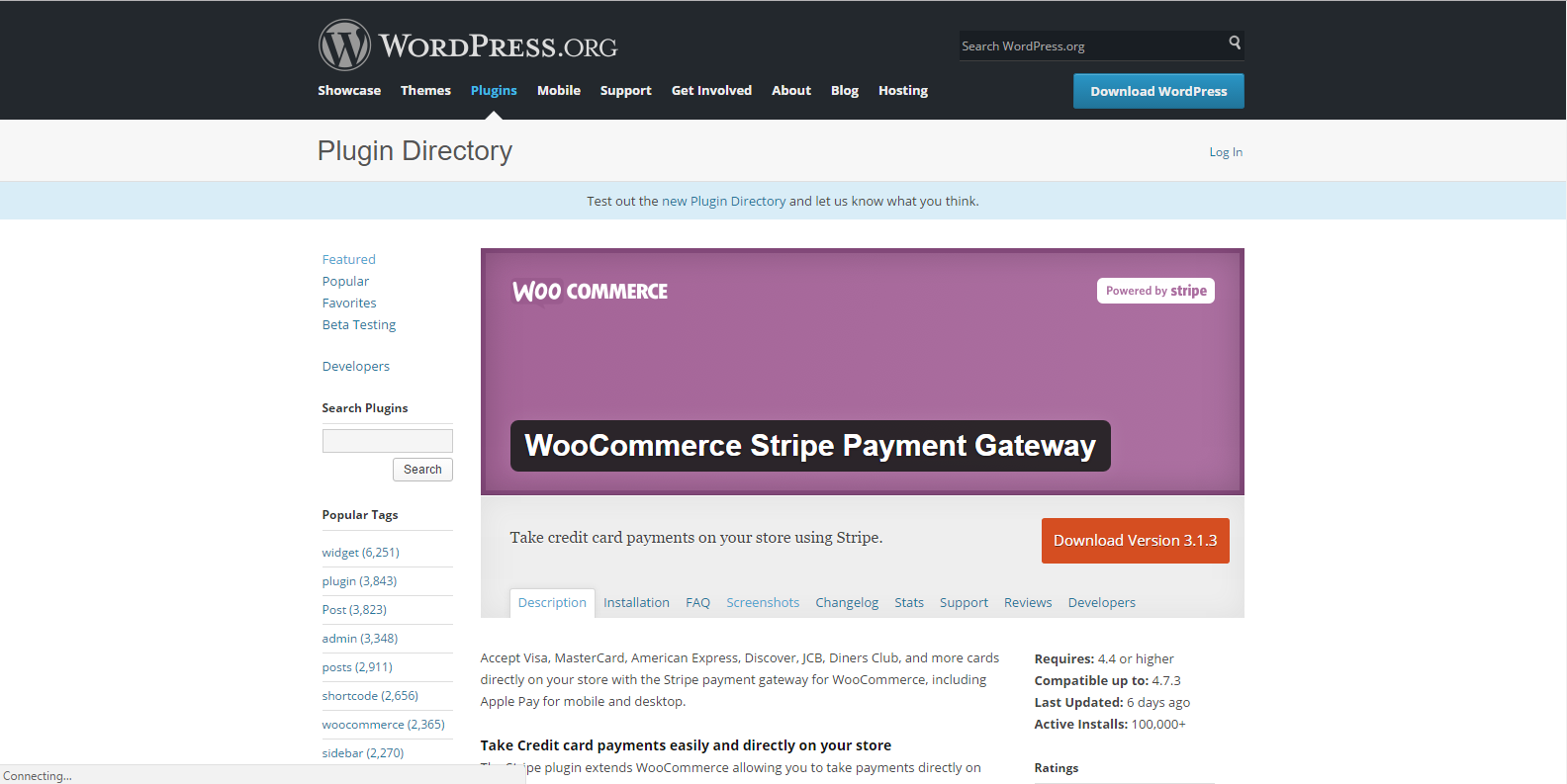Open the Hosting menu item
The image size is (1567, 784).
[903, 91]
